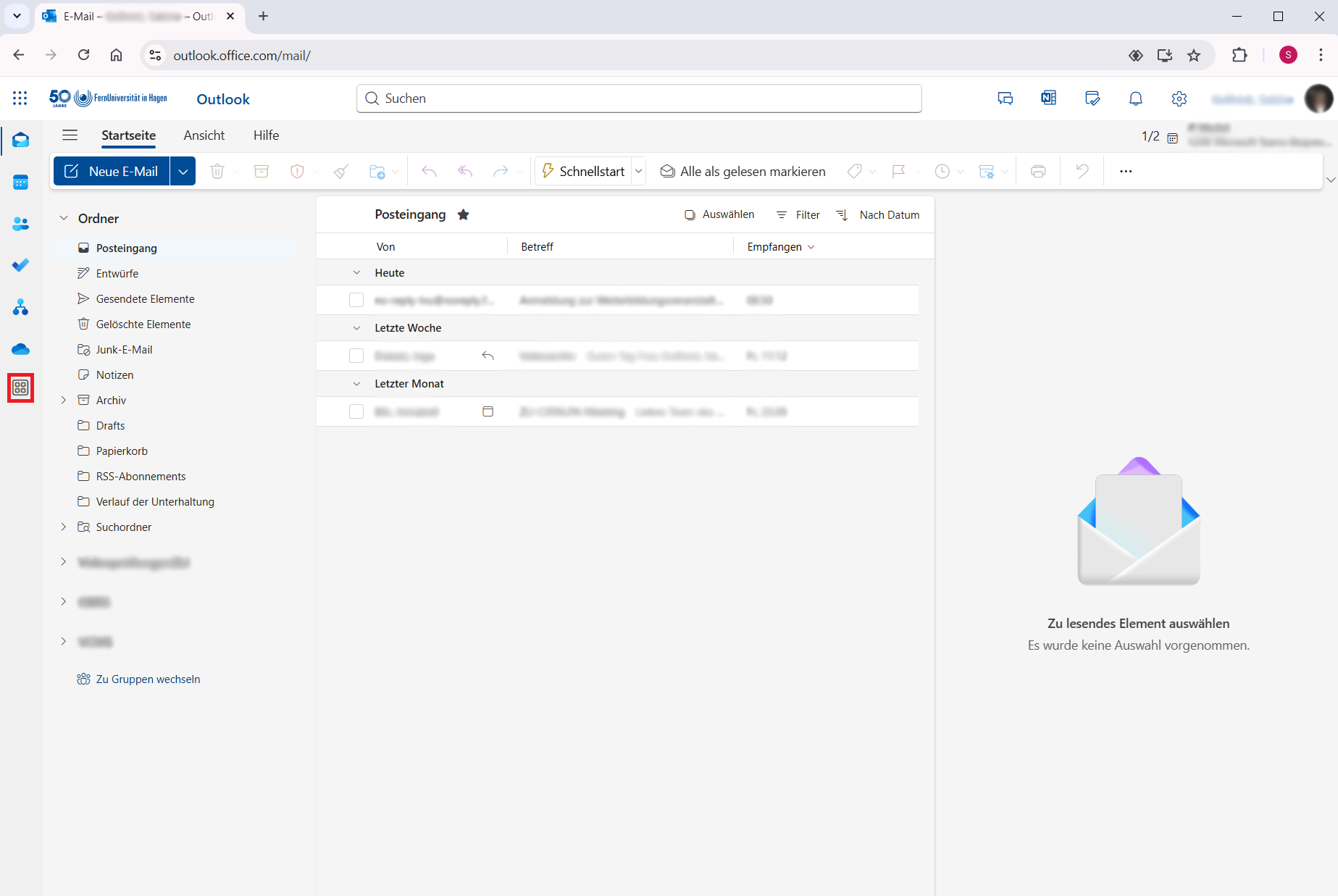Tick the checkbox of the Heute email

[x=356, y=300]
